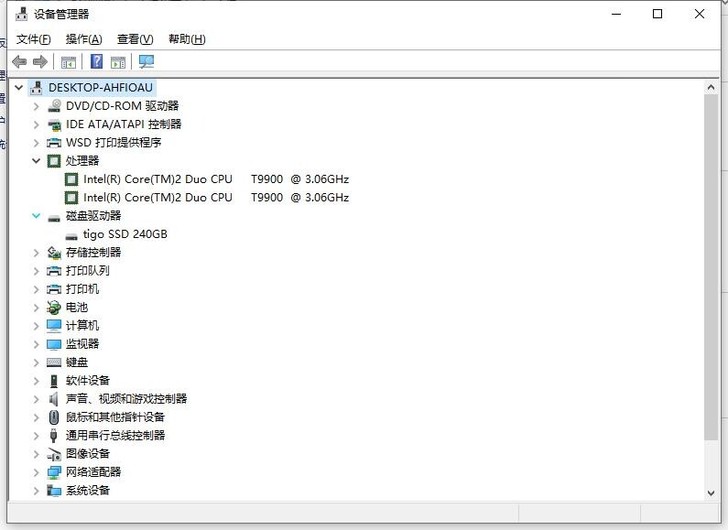This screenshot has height=530, width=728.
Task: Open the 帮助(H) menu
Action: click(187, 39)
